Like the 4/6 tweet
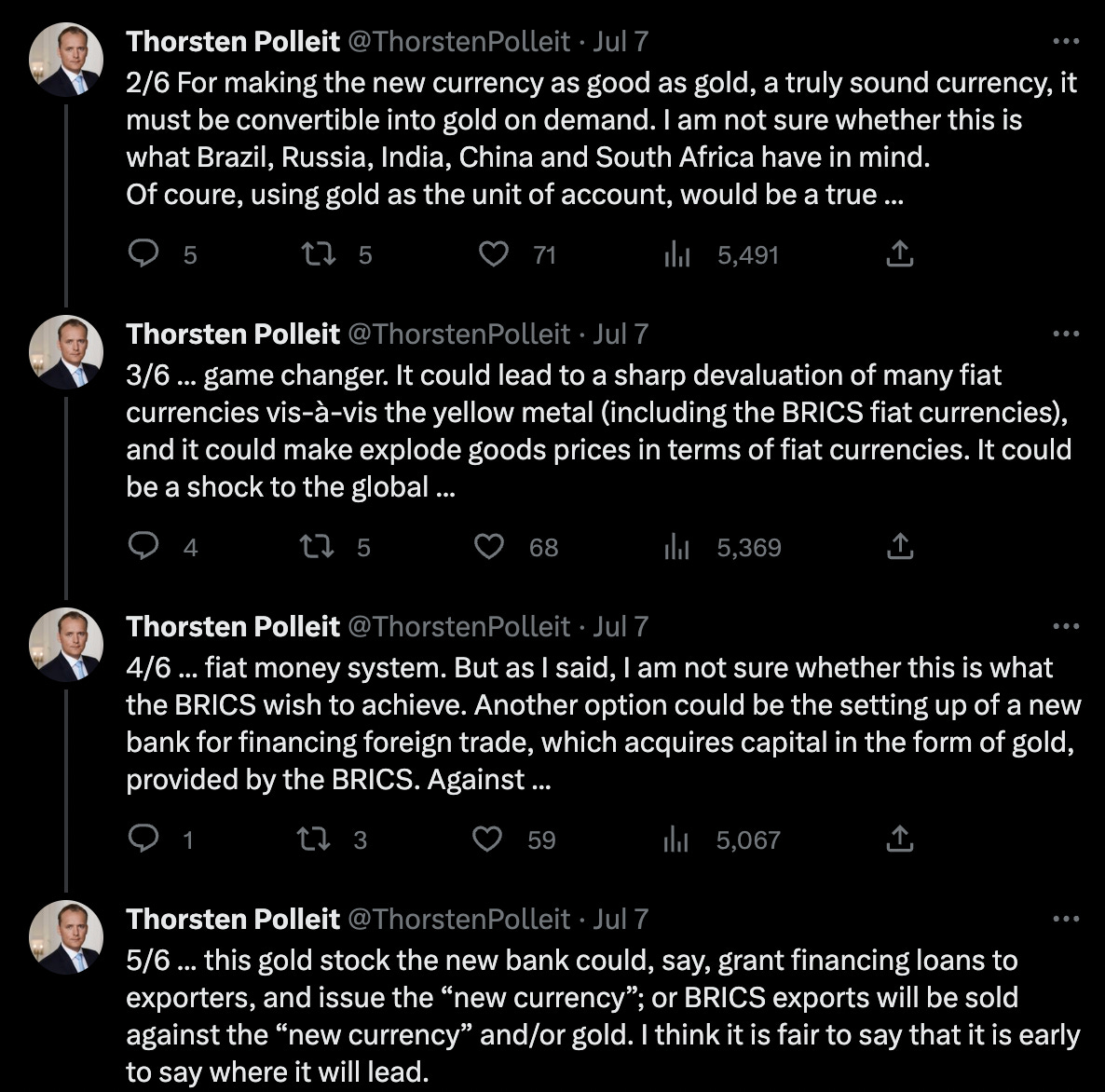This screenshot has width=1105, height=1092. pyautogui.click(x=487, y=839)
